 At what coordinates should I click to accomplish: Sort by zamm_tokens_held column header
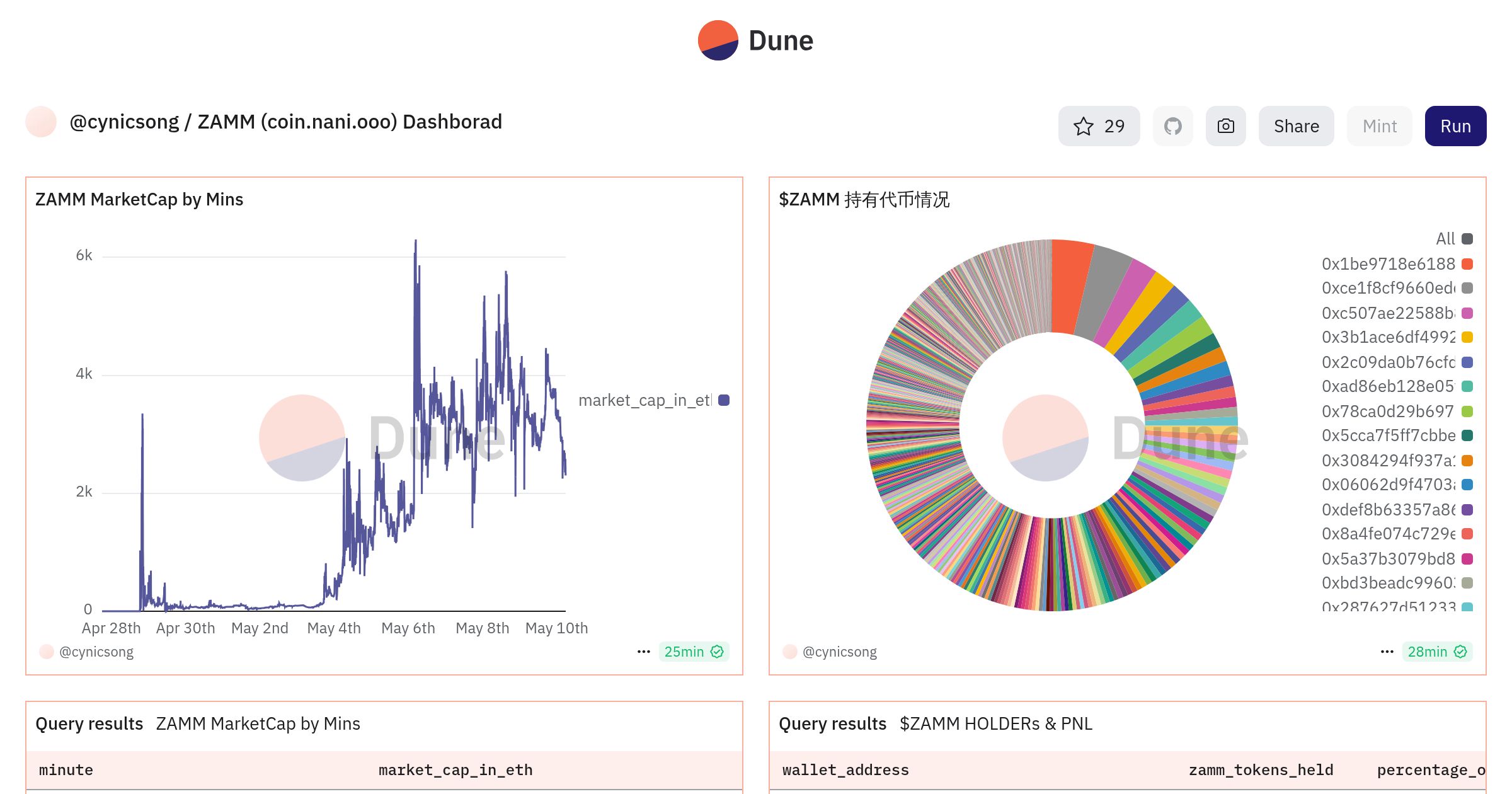coord(1261,770)
